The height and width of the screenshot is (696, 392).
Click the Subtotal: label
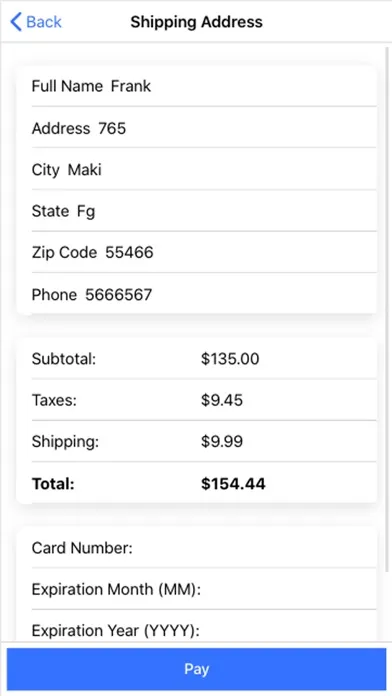tap(63, 359)
